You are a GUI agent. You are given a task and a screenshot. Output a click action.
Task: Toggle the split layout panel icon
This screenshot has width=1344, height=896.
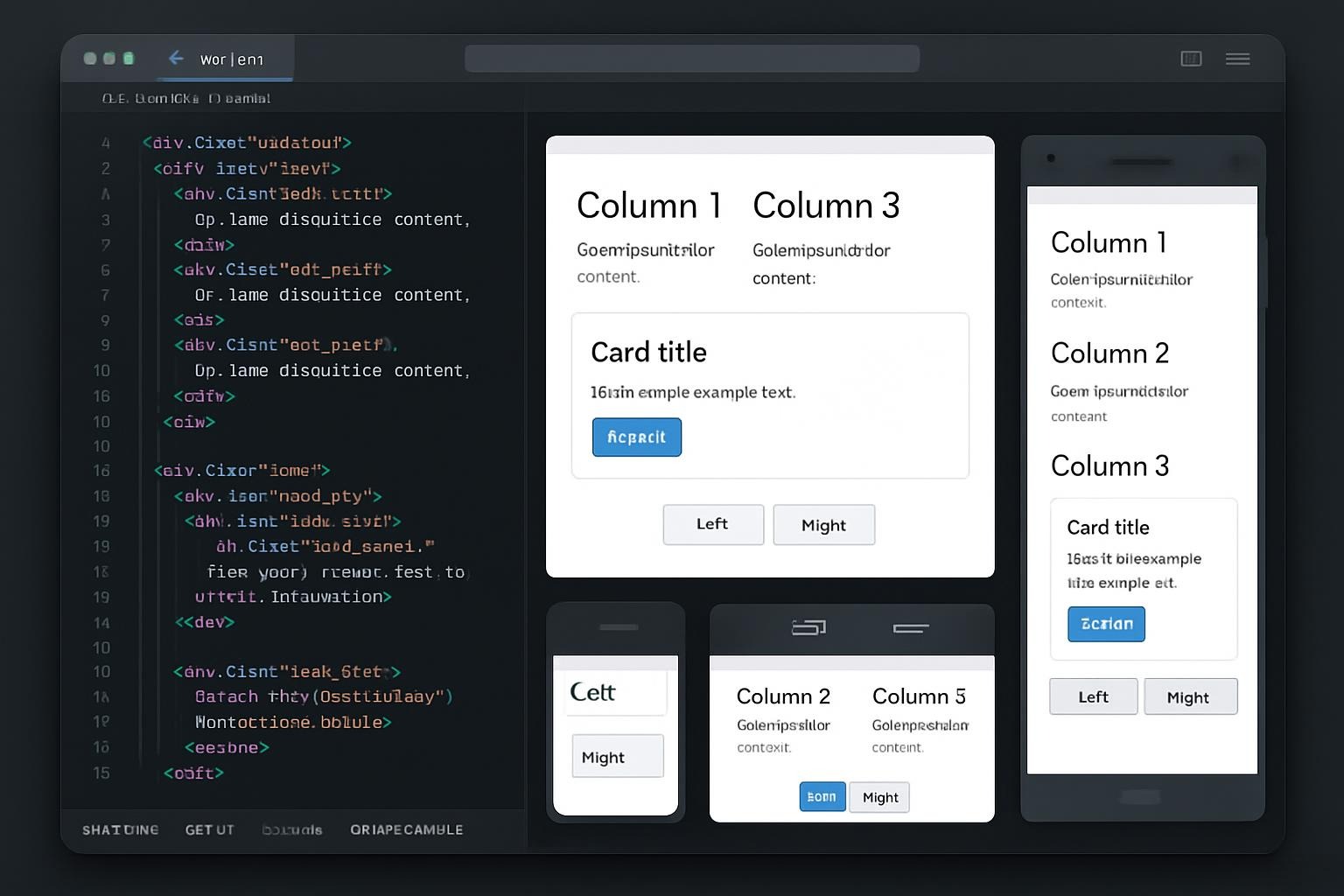pos(1191,59)
